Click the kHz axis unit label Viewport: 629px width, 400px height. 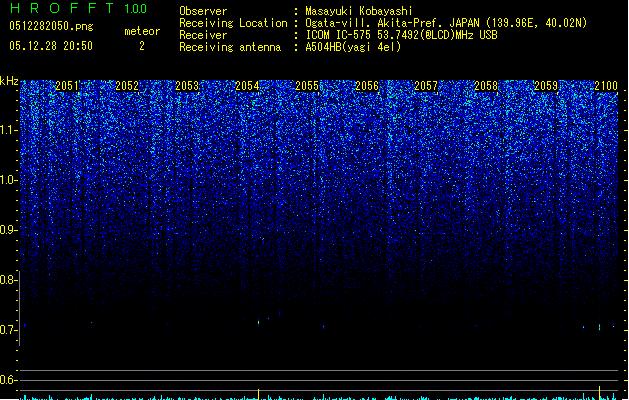(9, 81)
